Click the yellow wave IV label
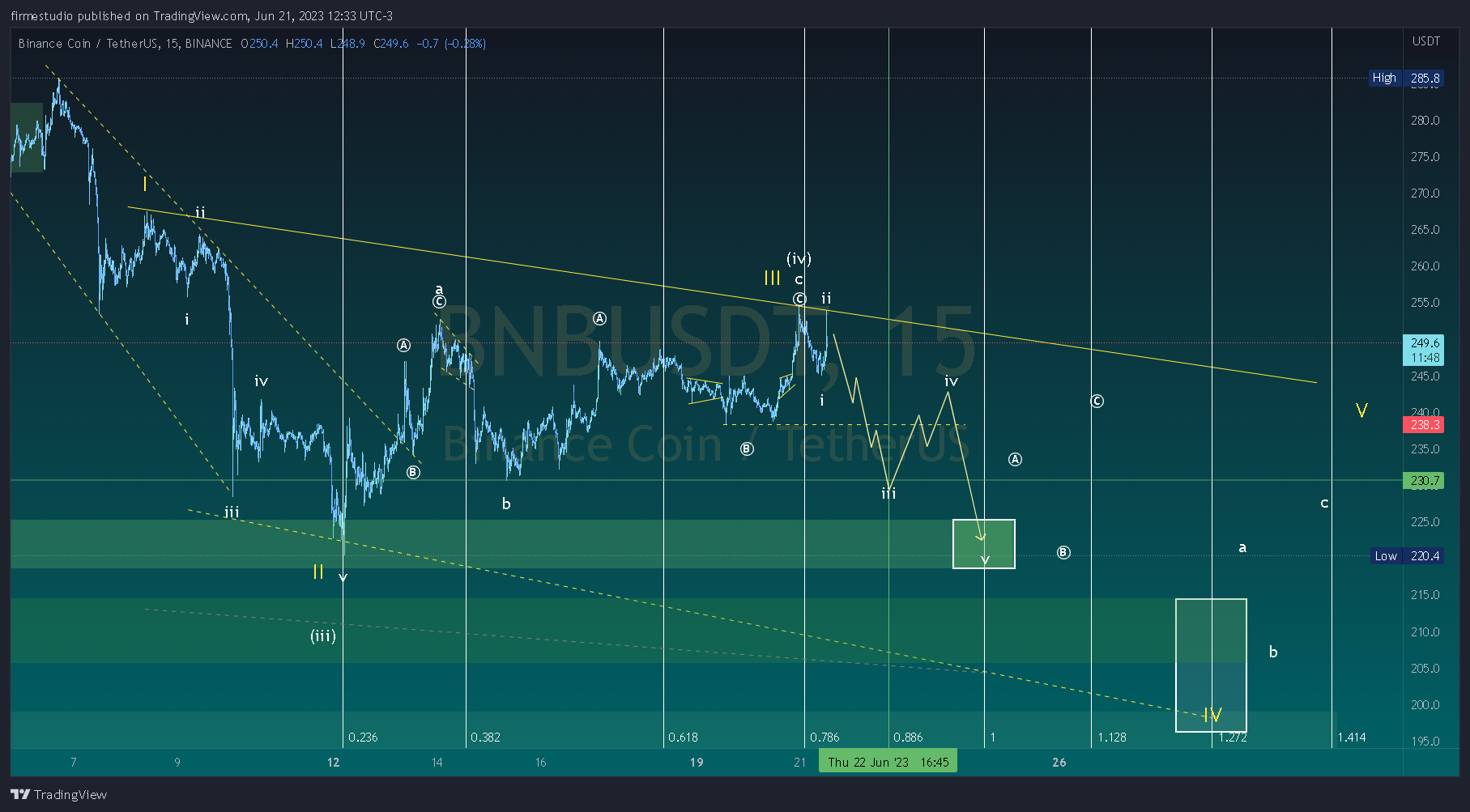 click(1212, 715)
